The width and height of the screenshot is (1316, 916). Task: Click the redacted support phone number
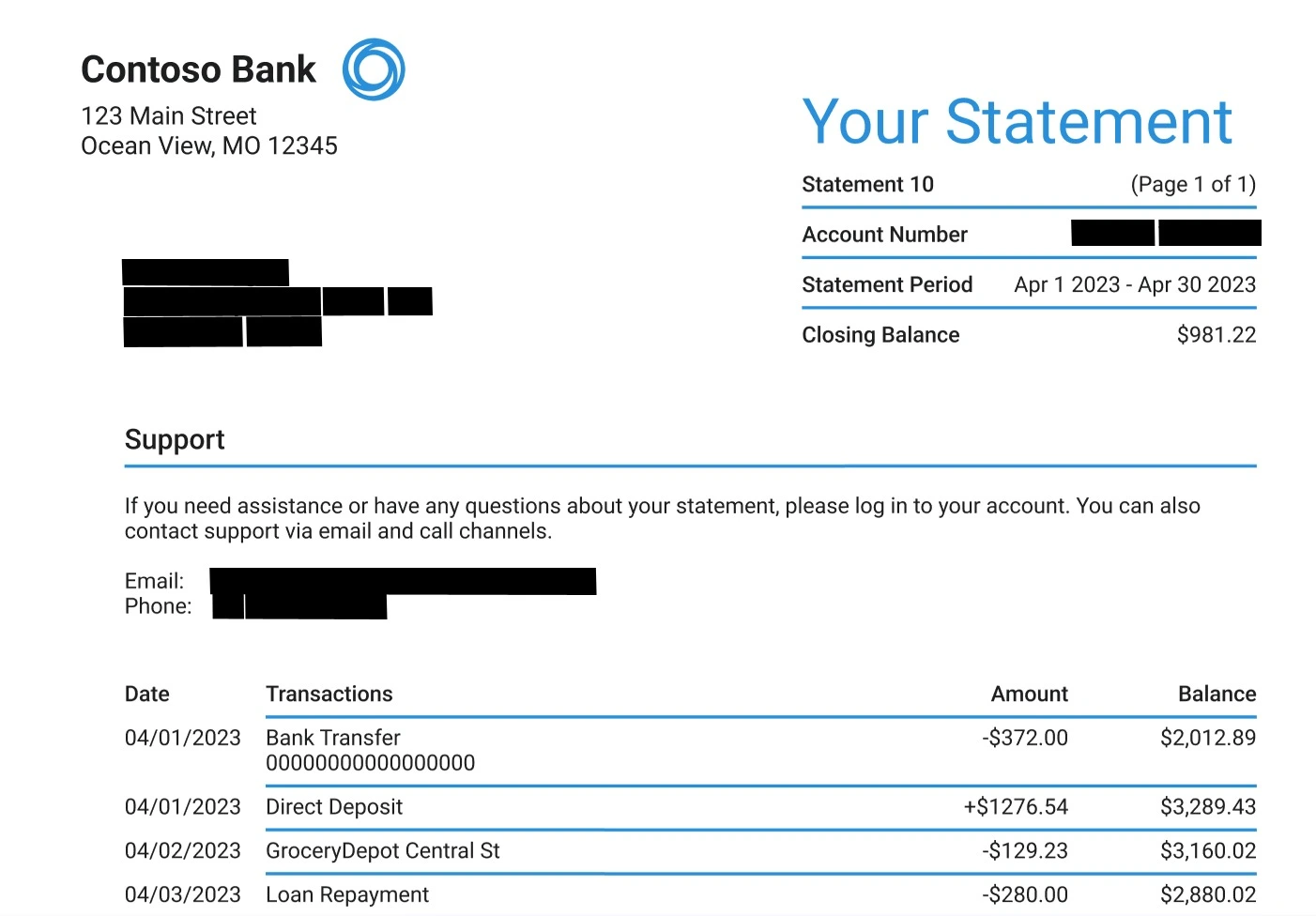(x=299, y=606)
